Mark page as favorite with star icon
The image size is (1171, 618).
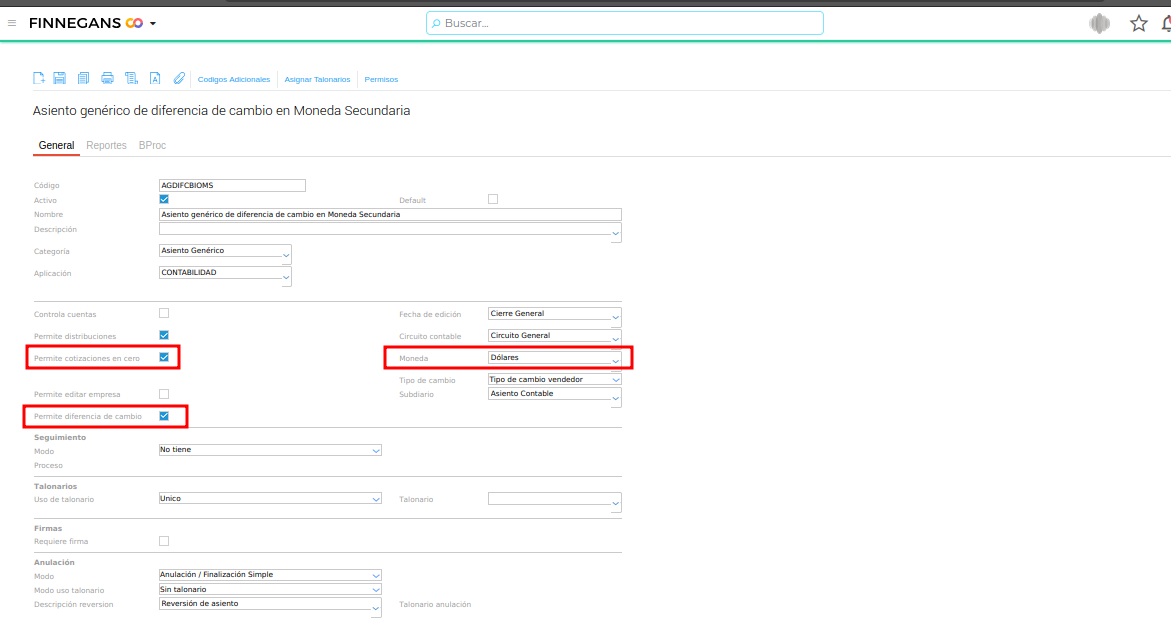1138,23
